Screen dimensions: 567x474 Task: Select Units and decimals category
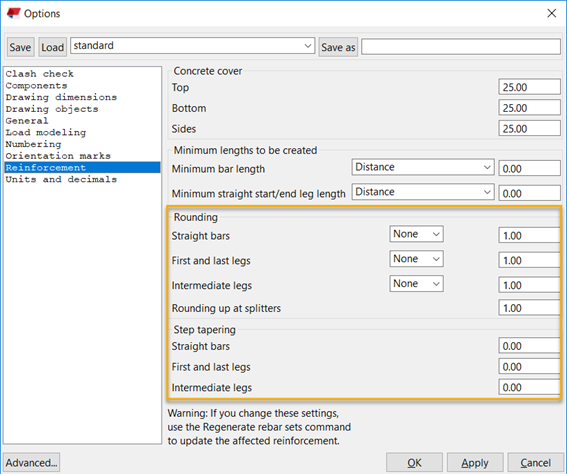(61, 179)
